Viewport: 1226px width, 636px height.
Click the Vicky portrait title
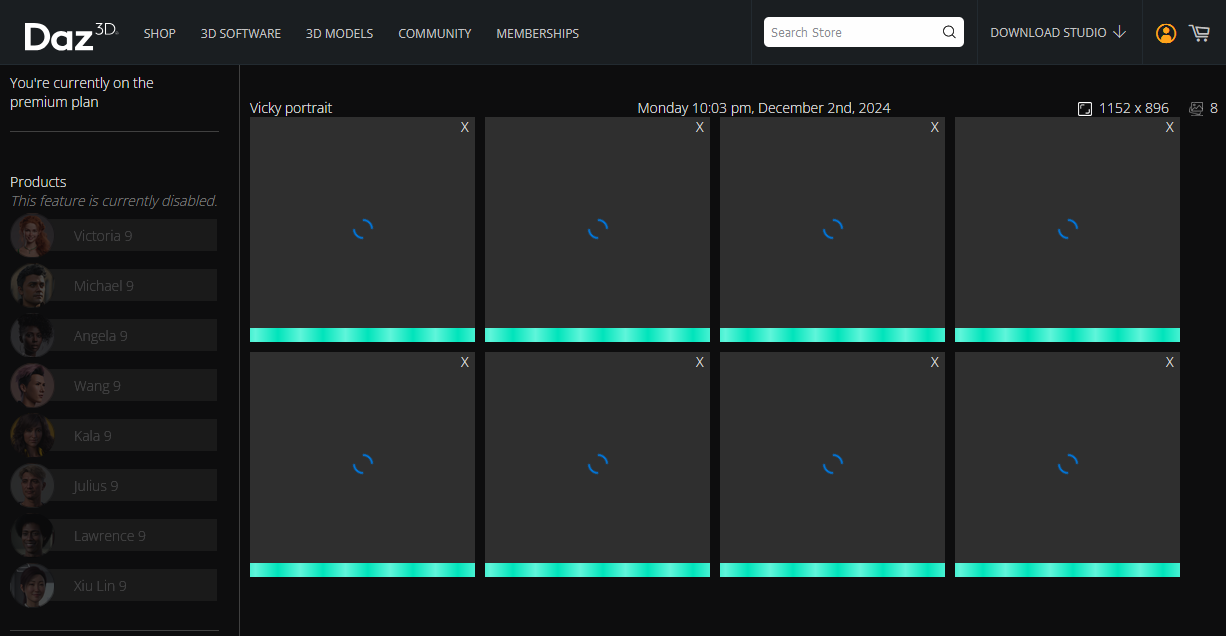tap(291, 108)
